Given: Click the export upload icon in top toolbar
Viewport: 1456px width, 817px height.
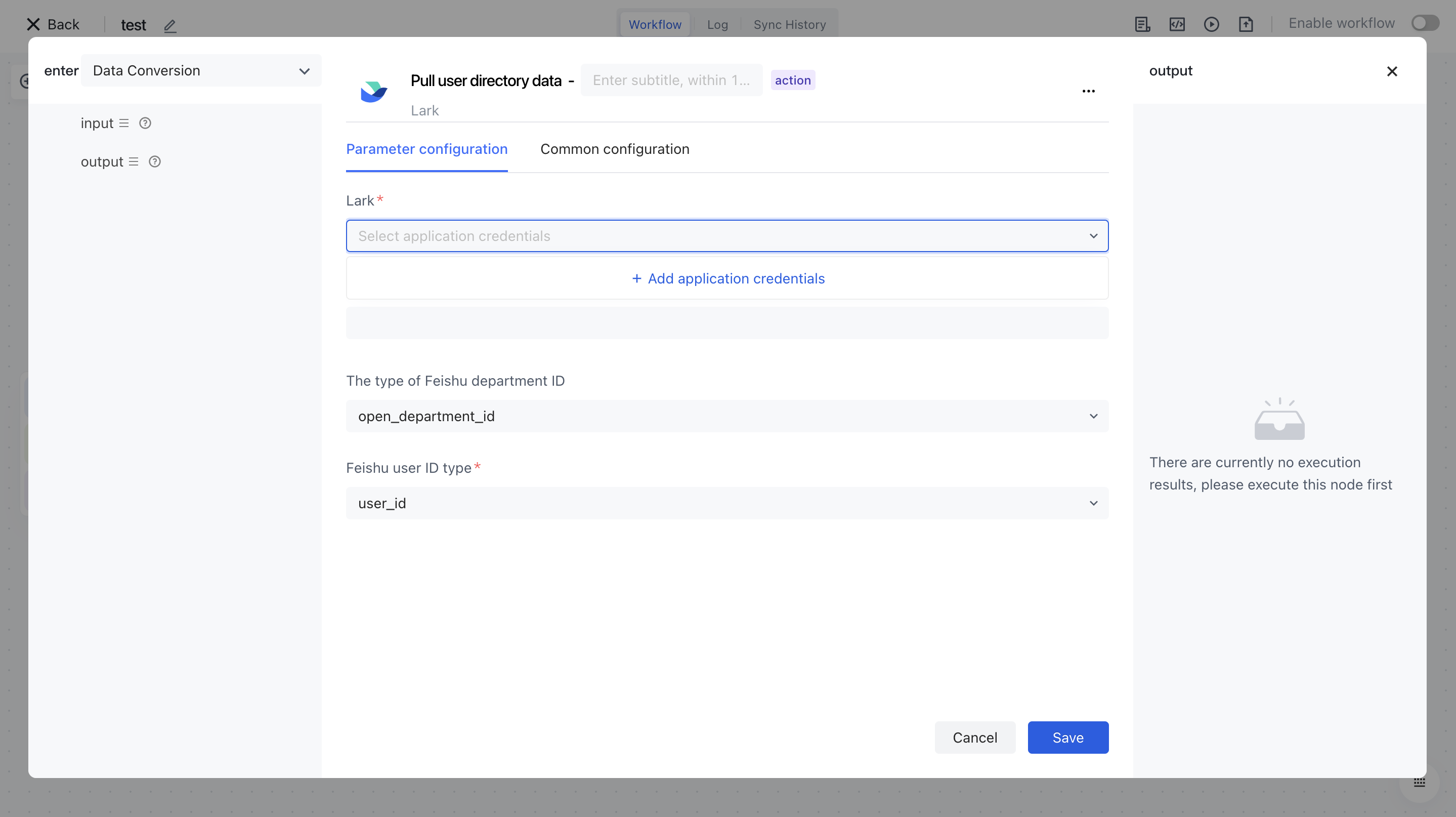Looking at the screenshot, I should click(x=1246, y=24).
